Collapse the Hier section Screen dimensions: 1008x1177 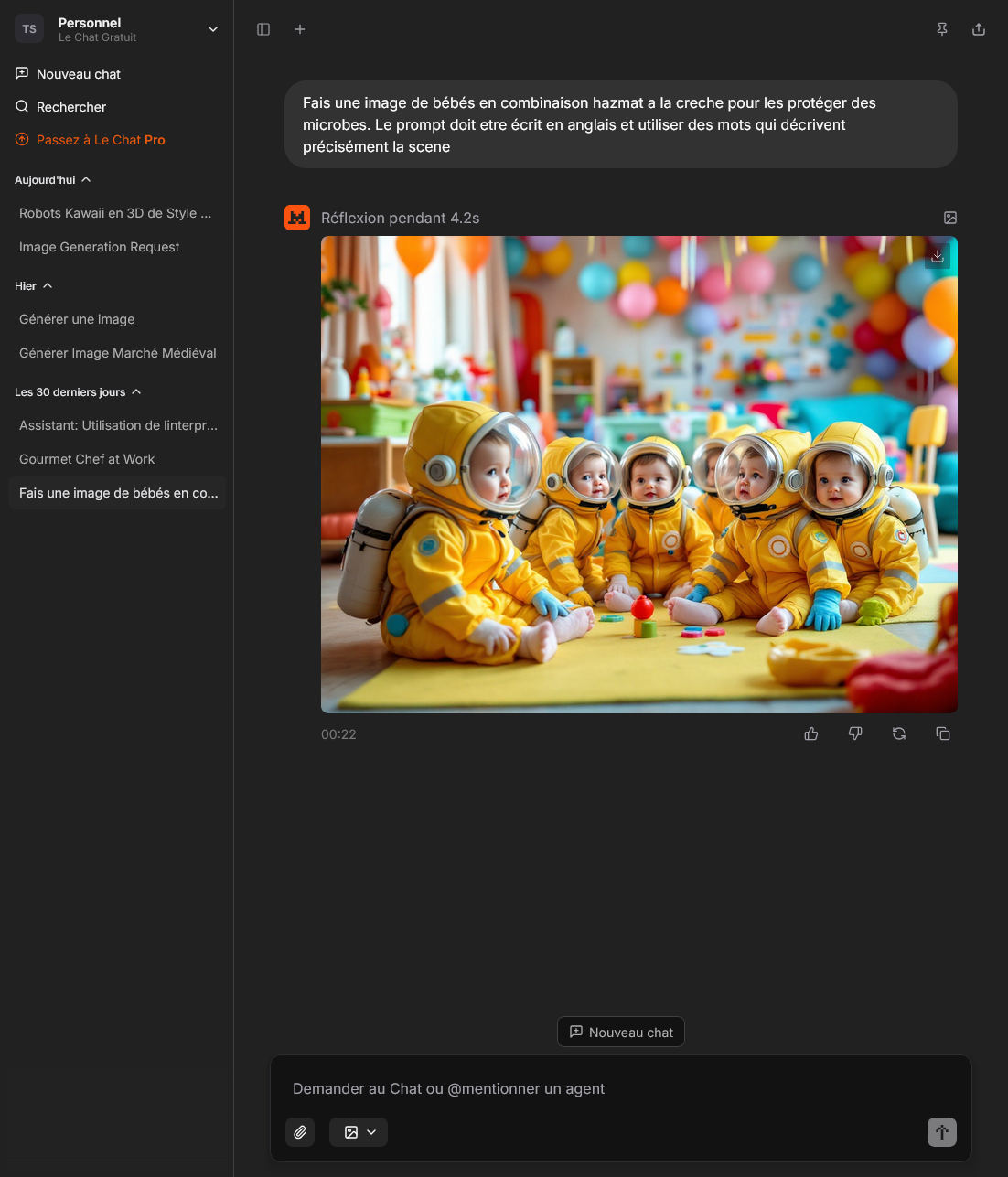pyautogui.click(x=48, y=286)
